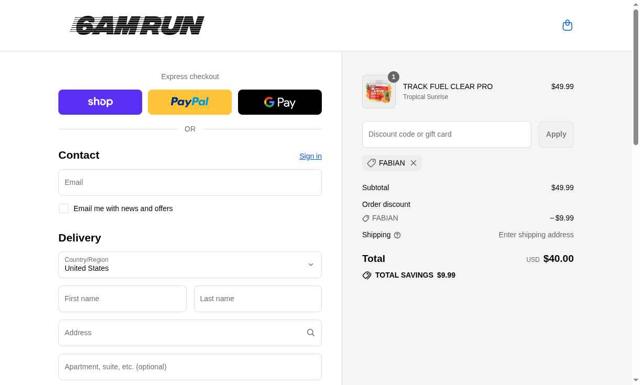Click the Tropical Sunrise variant text
This screenshot has width=640, height=385.
tap(425, 97)
